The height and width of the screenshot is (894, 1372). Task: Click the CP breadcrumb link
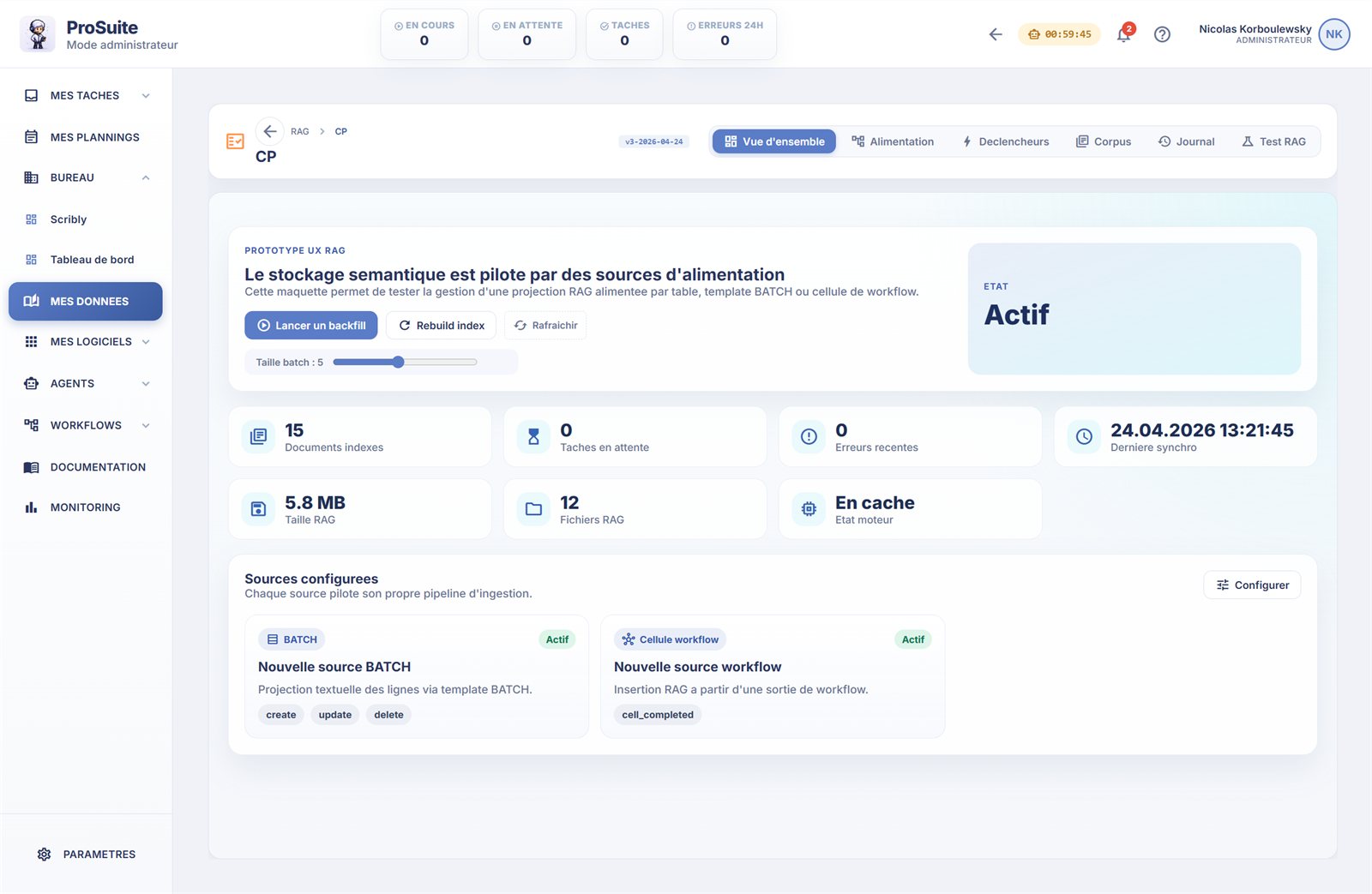click(x=340, y=131)
